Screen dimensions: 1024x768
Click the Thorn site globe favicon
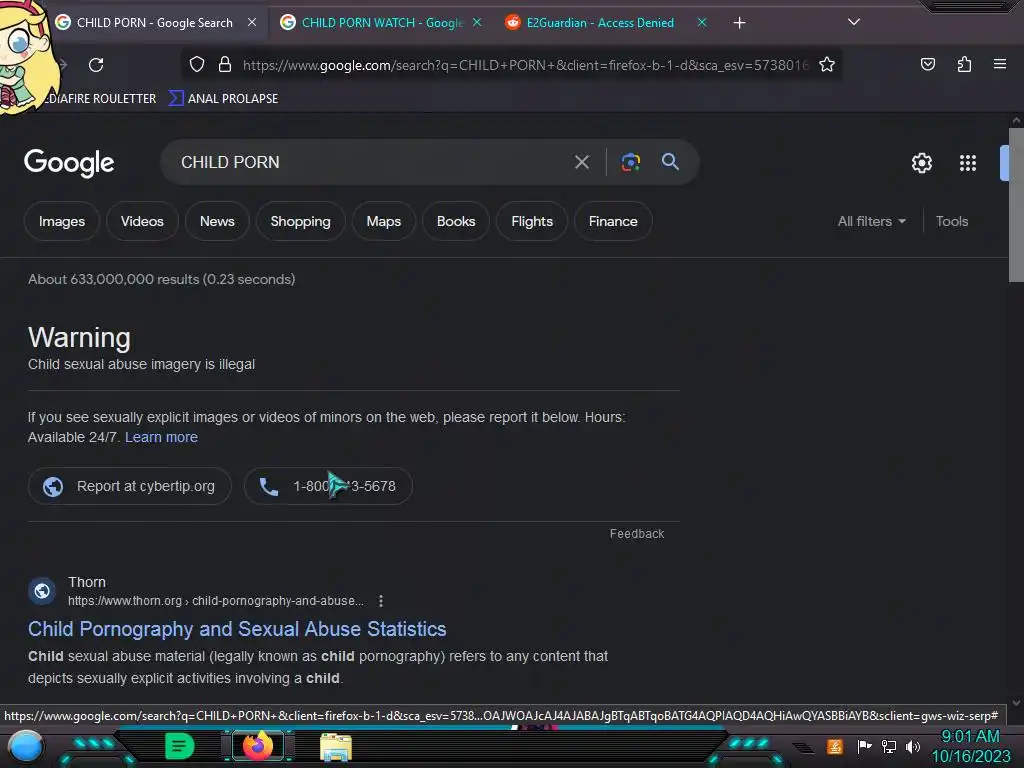click(x=42, y=591)
